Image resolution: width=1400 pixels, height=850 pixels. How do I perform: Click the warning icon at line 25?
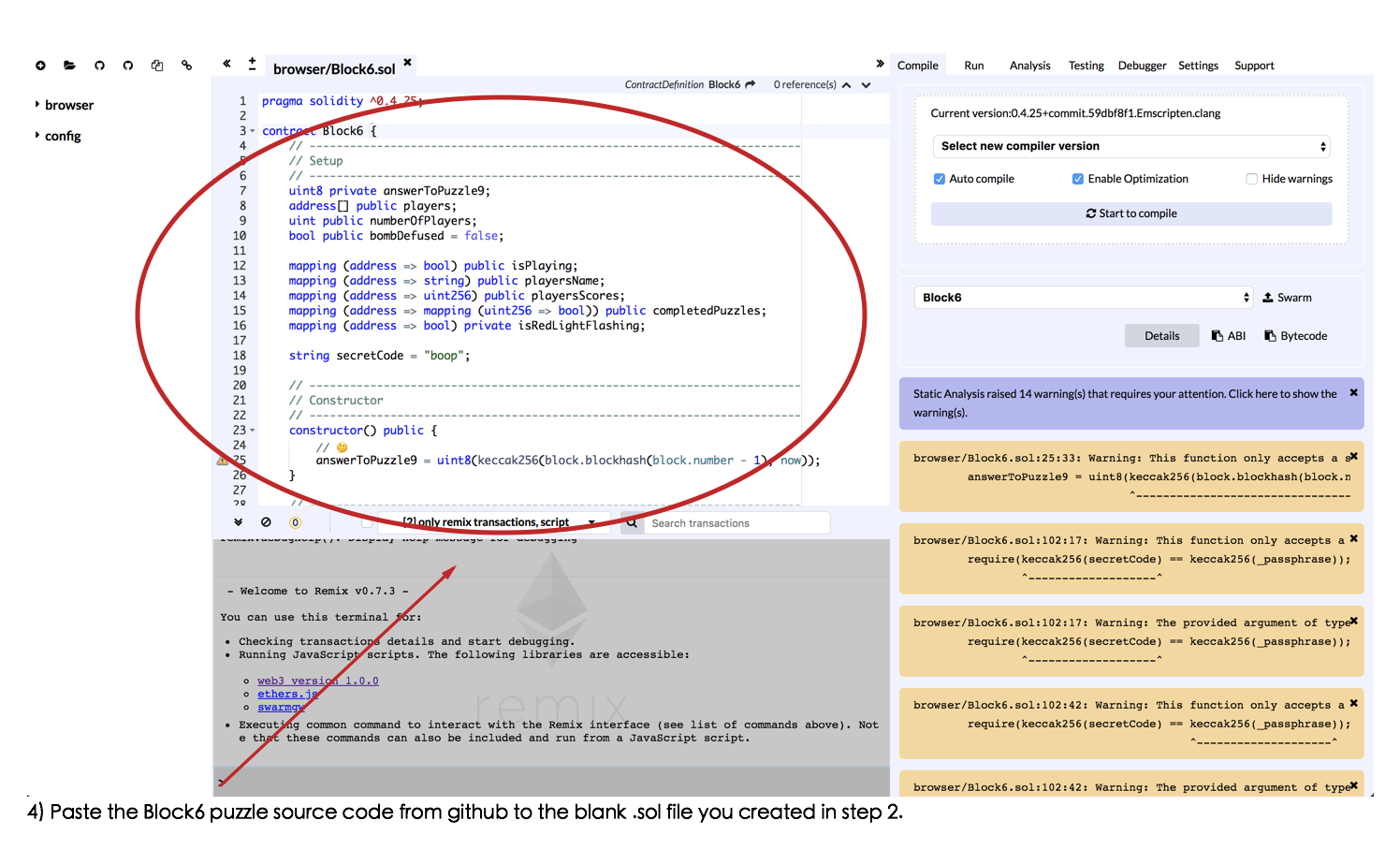coord(222,461)
